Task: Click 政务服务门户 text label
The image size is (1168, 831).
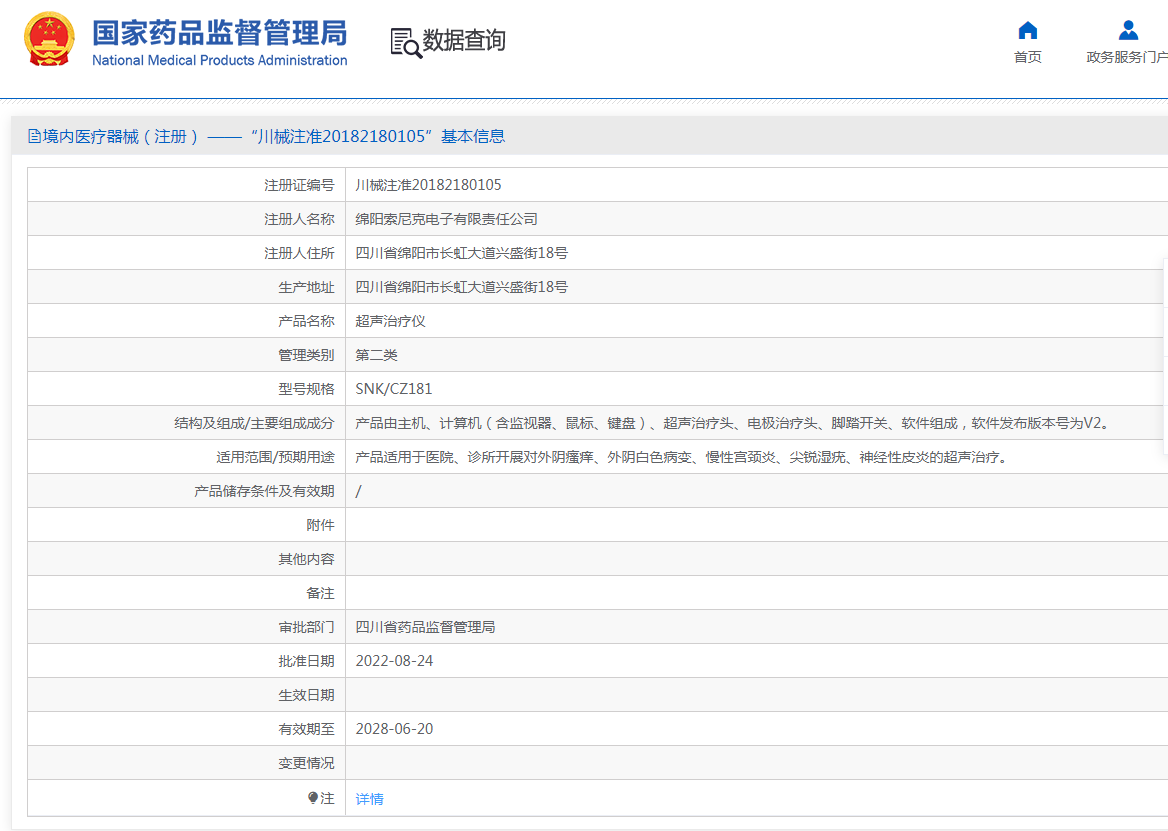Action: pos(1127,57)
